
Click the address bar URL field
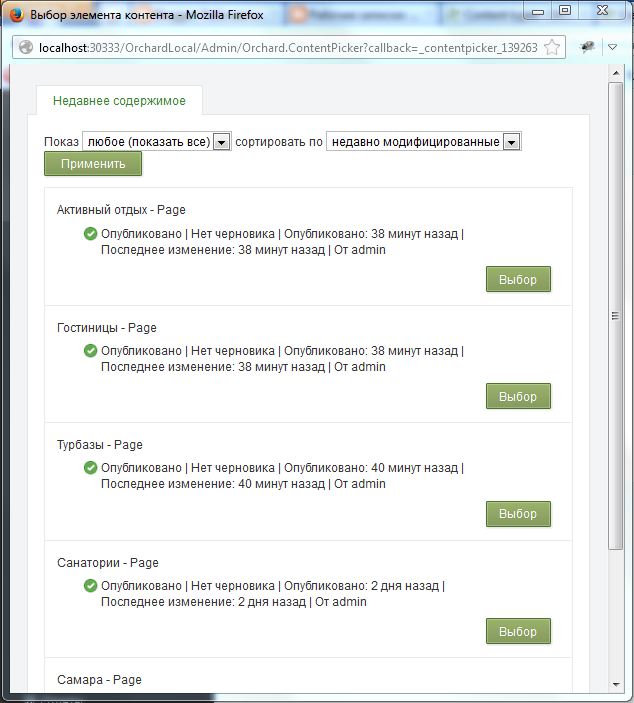[x=288, y=48]
